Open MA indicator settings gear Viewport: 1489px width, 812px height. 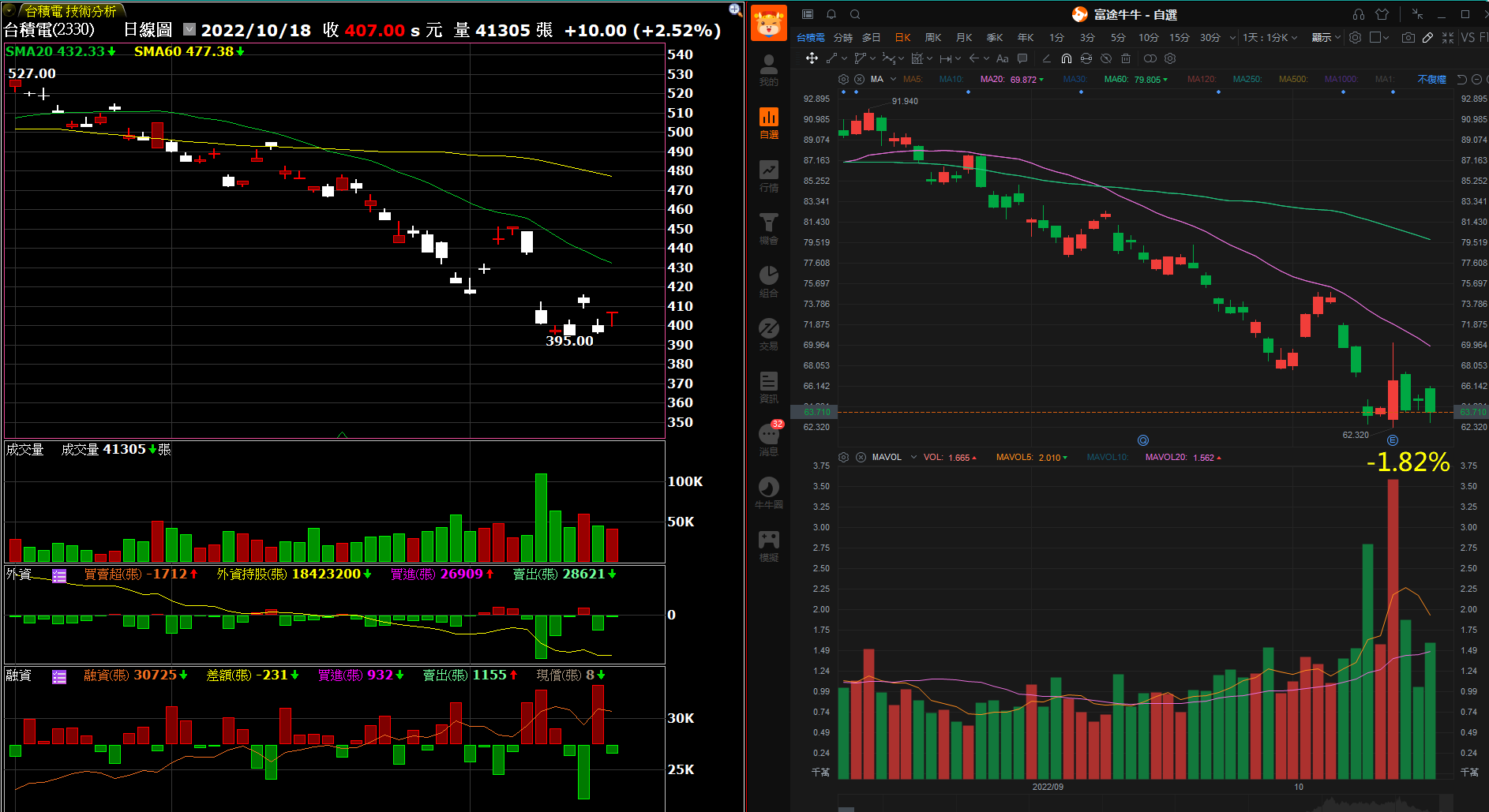click(x=843, y=79)
